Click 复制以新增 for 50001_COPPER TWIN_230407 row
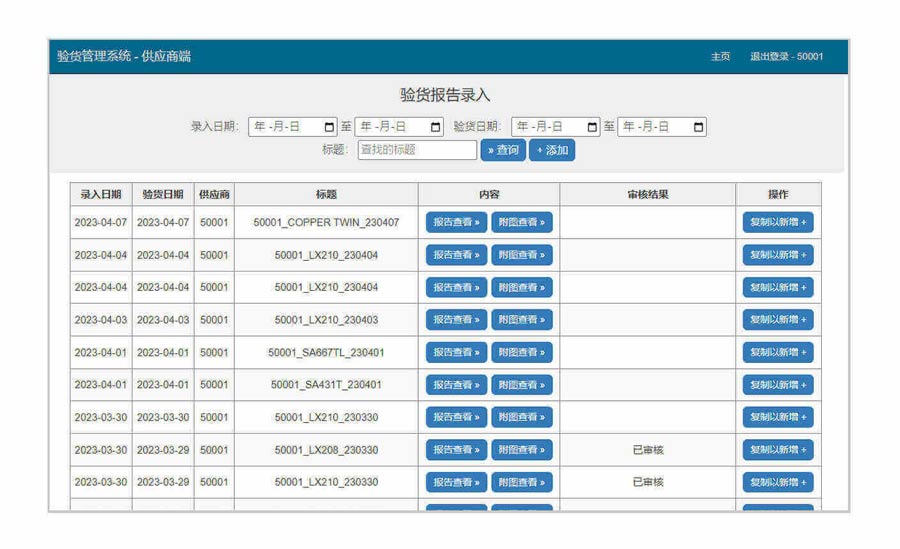Viewport: 900px width, 549px height. 777,222
